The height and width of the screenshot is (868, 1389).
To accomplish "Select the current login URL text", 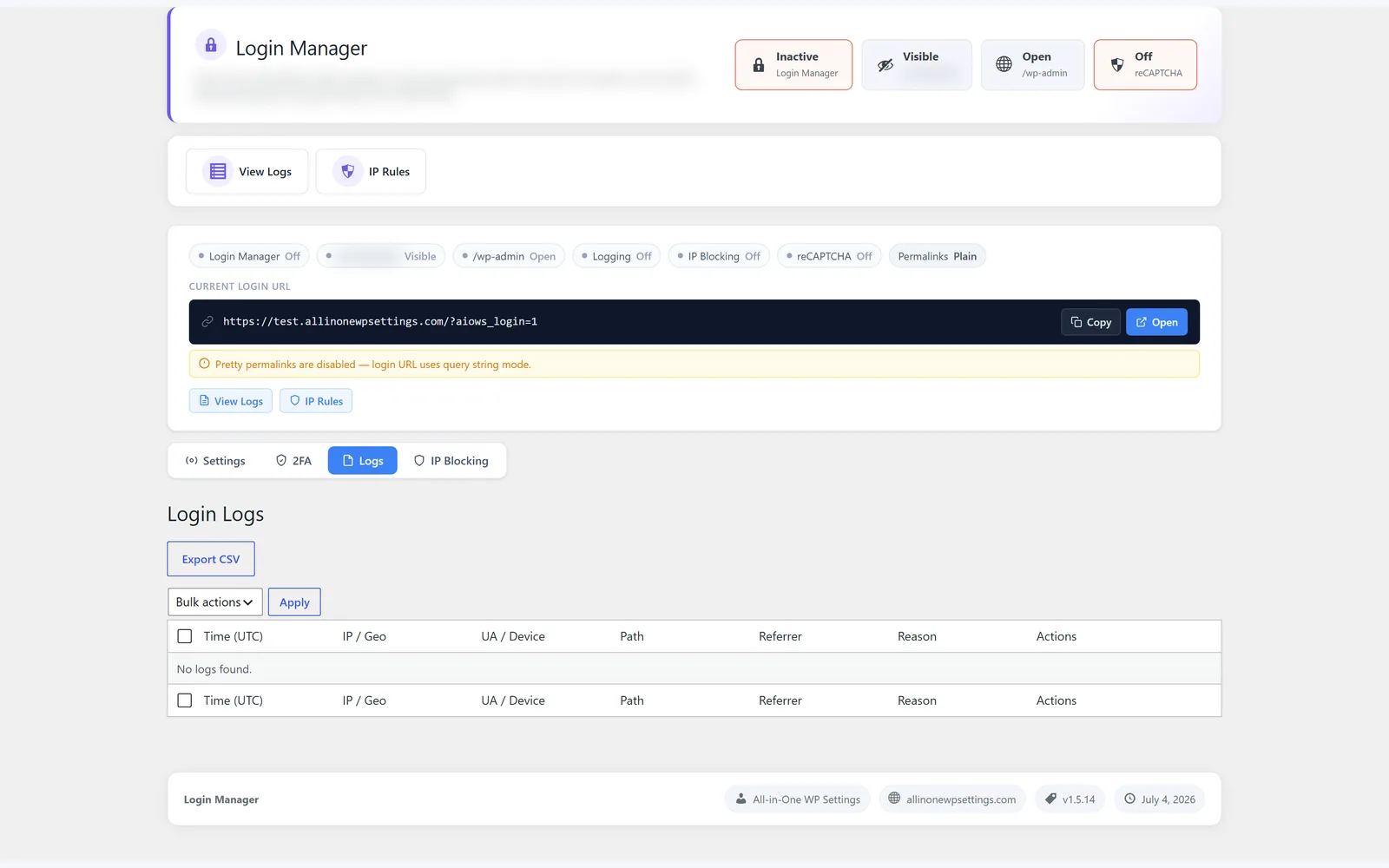I will coord(380,321).
